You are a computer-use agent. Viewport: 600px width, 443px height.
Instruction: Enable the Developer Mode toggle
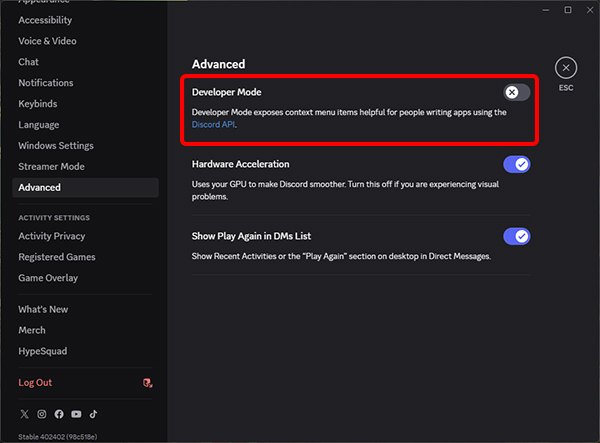[x=517, y=92]
